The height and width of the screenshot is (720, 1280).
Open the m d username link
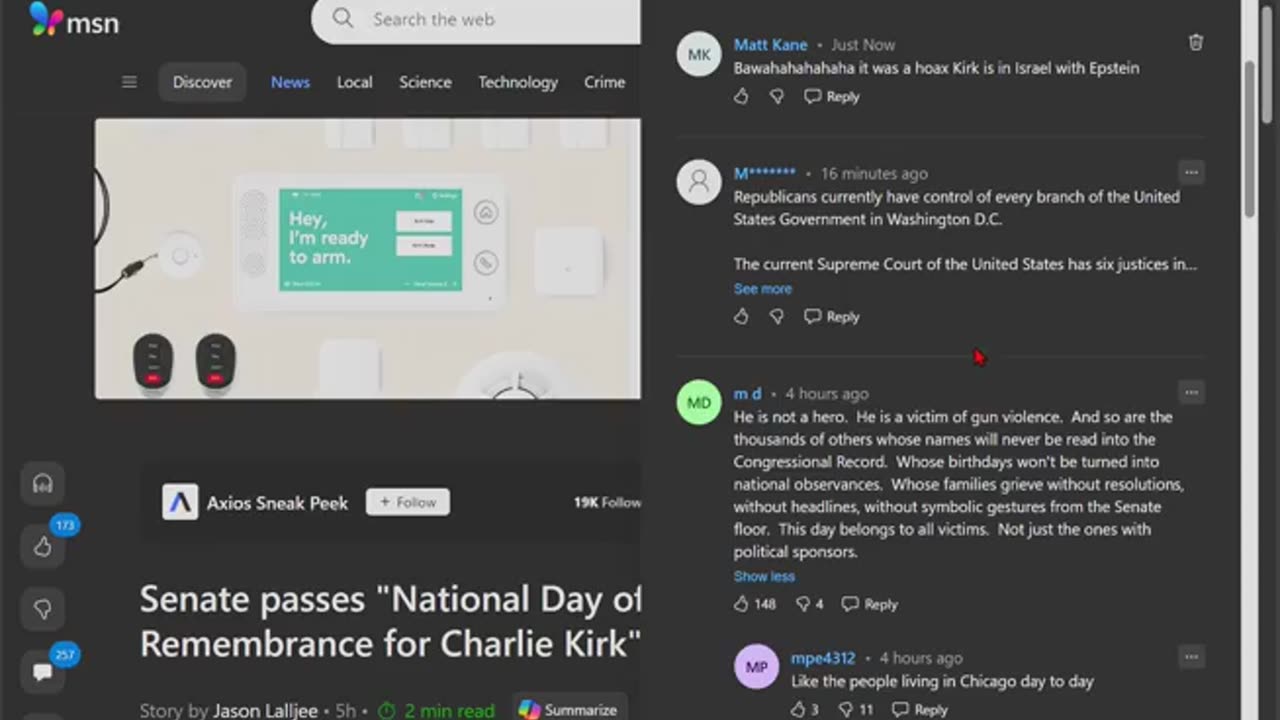point(747,393)
